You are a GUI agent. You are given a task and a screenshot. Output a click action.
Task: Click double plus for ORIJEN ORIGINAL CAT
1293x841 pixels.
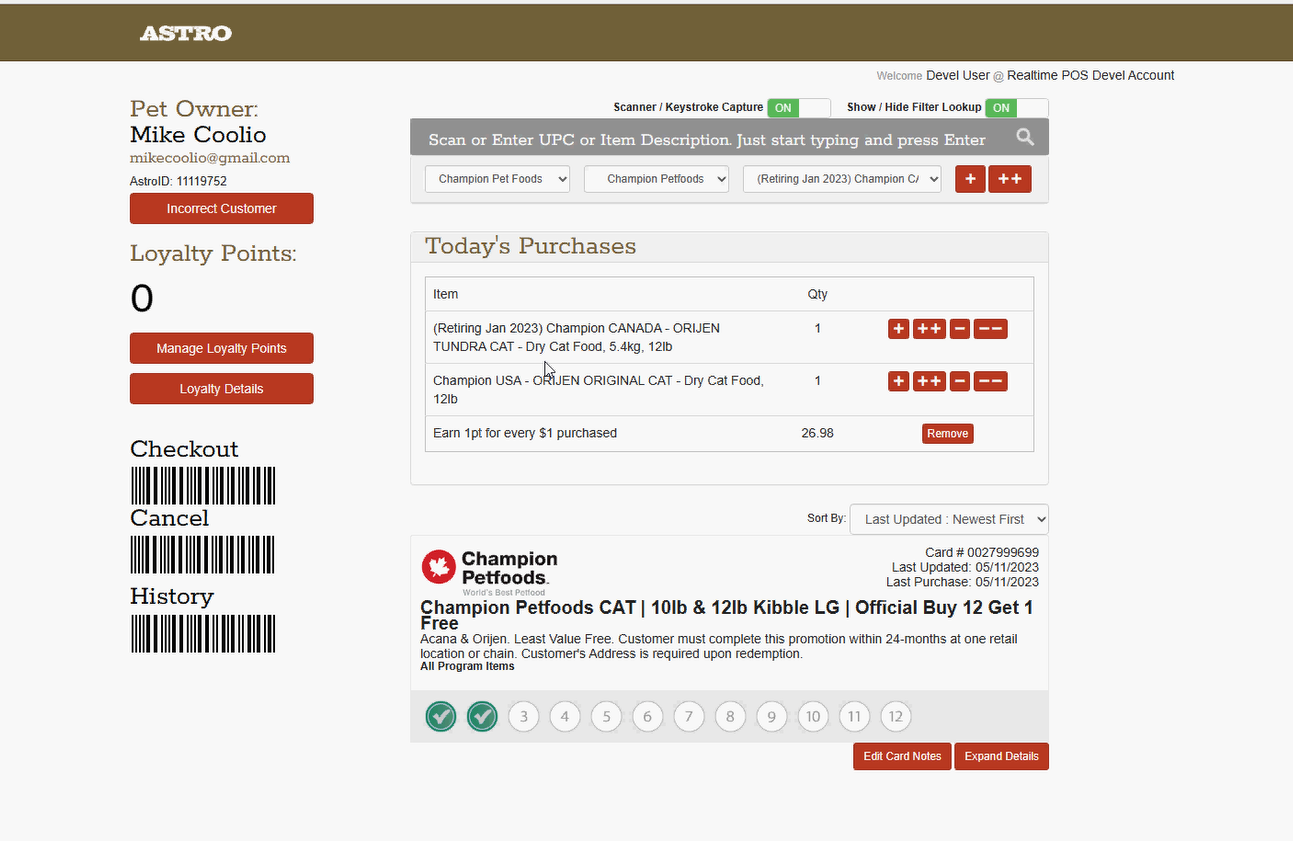coord(929,381)
